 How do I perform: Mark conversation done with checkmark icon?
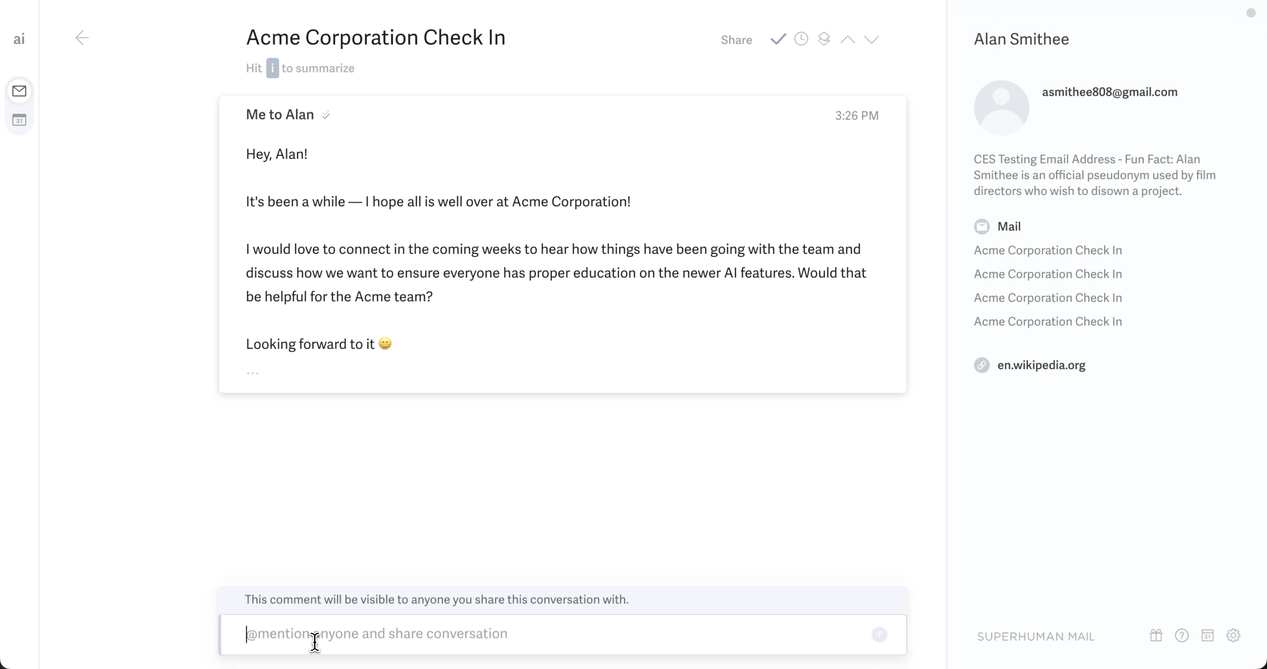coord(778,39)
